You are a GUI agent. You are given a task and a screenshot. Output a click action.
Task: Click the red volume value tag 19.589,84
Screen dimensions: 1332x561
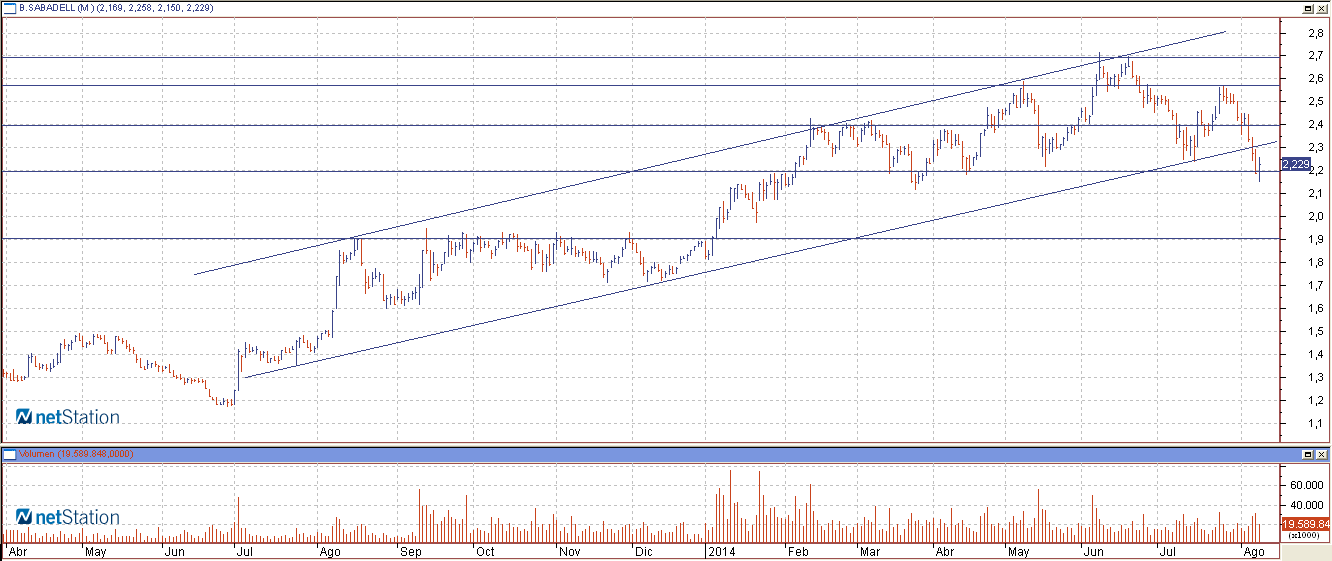[1305, 524]
